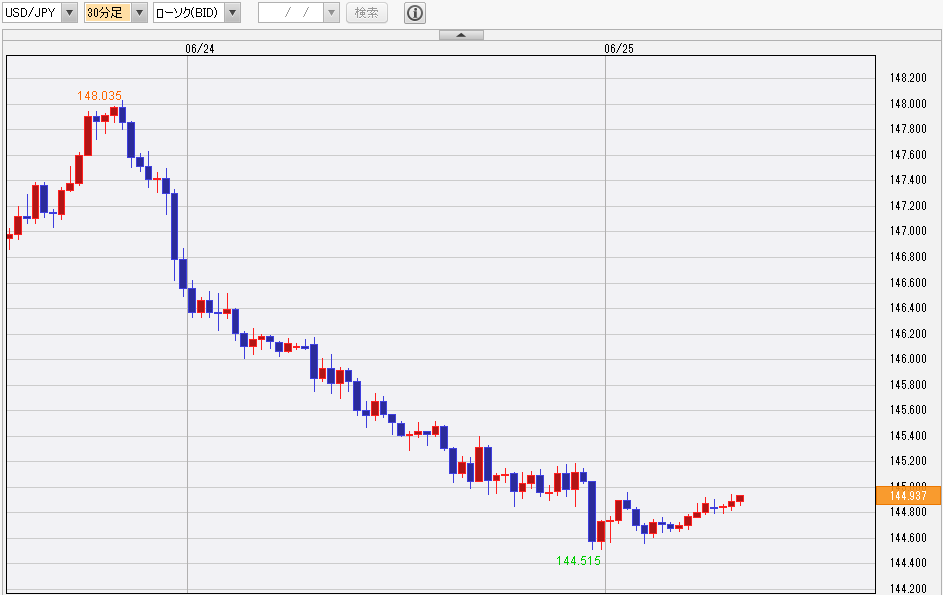Click the 148.000 price axis label
Image resolution: width=943 pixels, height=595 pixels.
[908, 103]
